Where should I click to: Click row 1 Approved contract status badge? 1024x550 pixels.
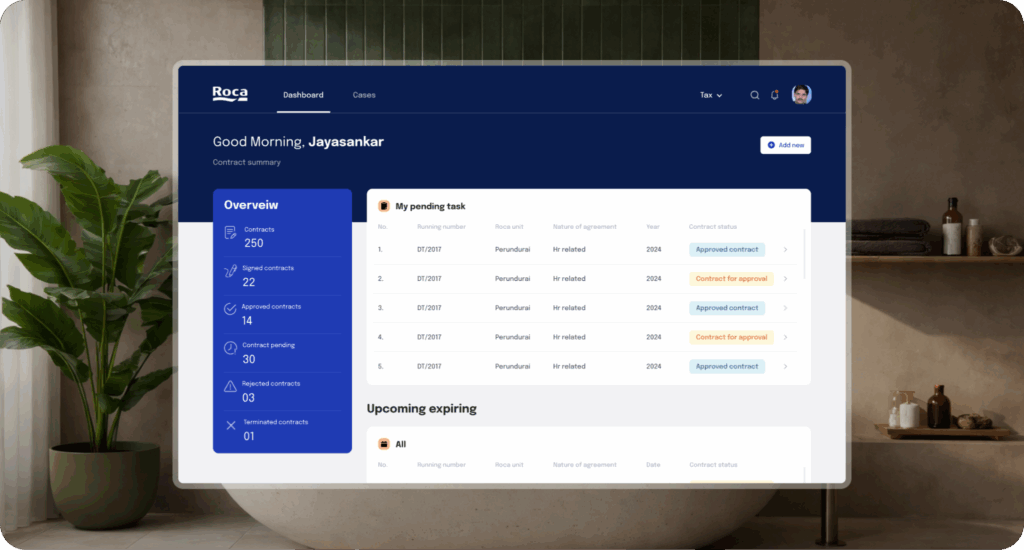click(727, 250)
